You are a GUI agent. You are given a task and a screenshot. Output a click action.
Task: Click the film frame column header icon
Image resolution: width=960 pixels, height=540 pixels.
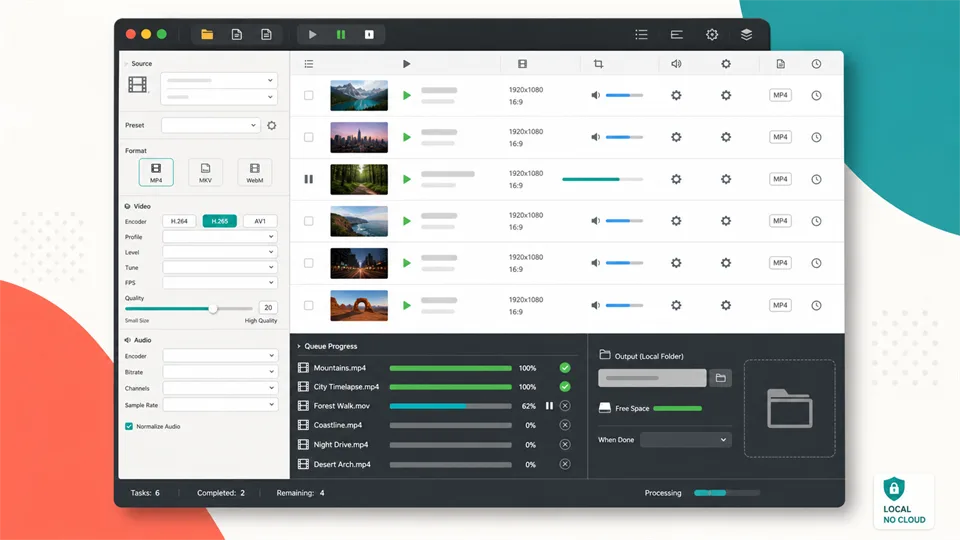(x=522, y=64)
